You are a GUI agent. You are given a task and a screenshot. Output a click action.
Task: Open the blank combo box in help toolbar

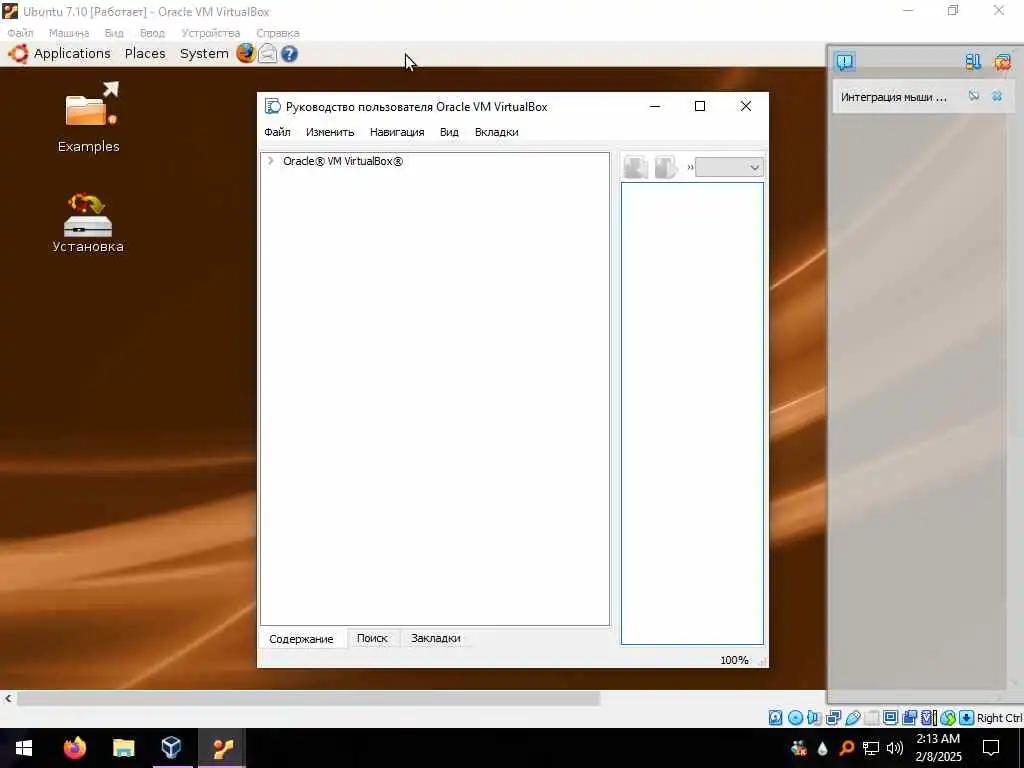point(729,167)
